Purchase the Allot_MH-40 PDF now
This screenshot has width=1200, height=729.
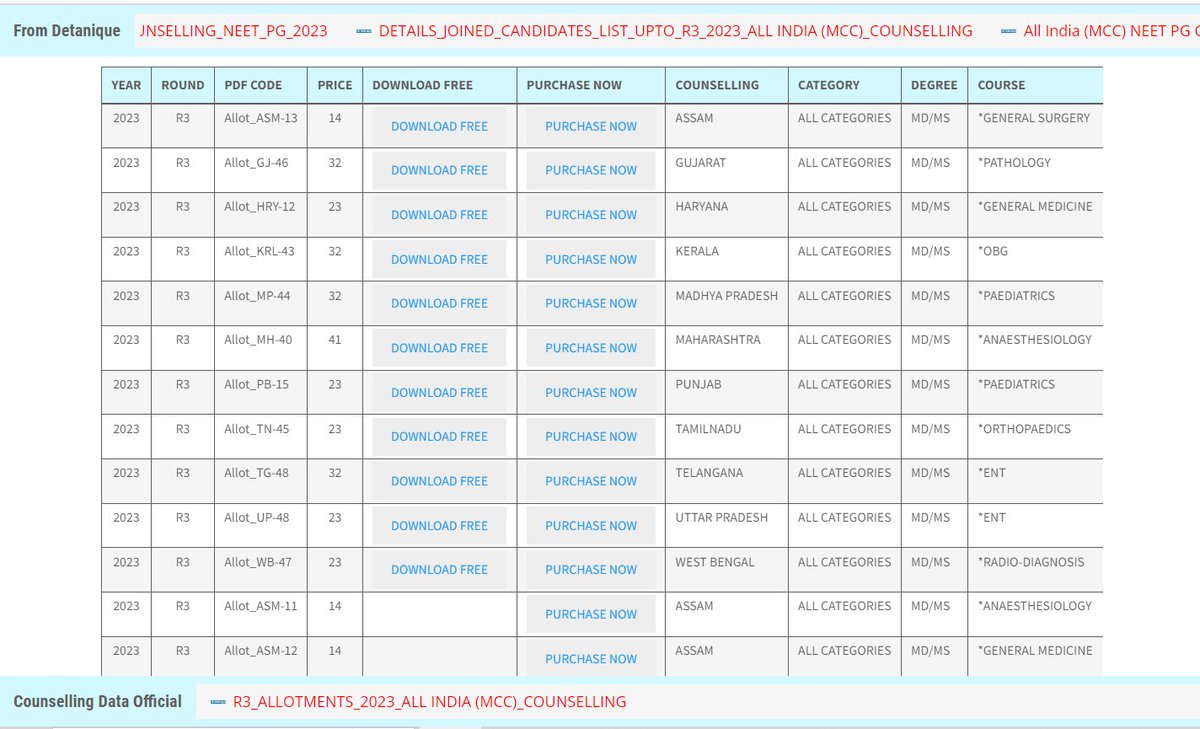point(591,348)
